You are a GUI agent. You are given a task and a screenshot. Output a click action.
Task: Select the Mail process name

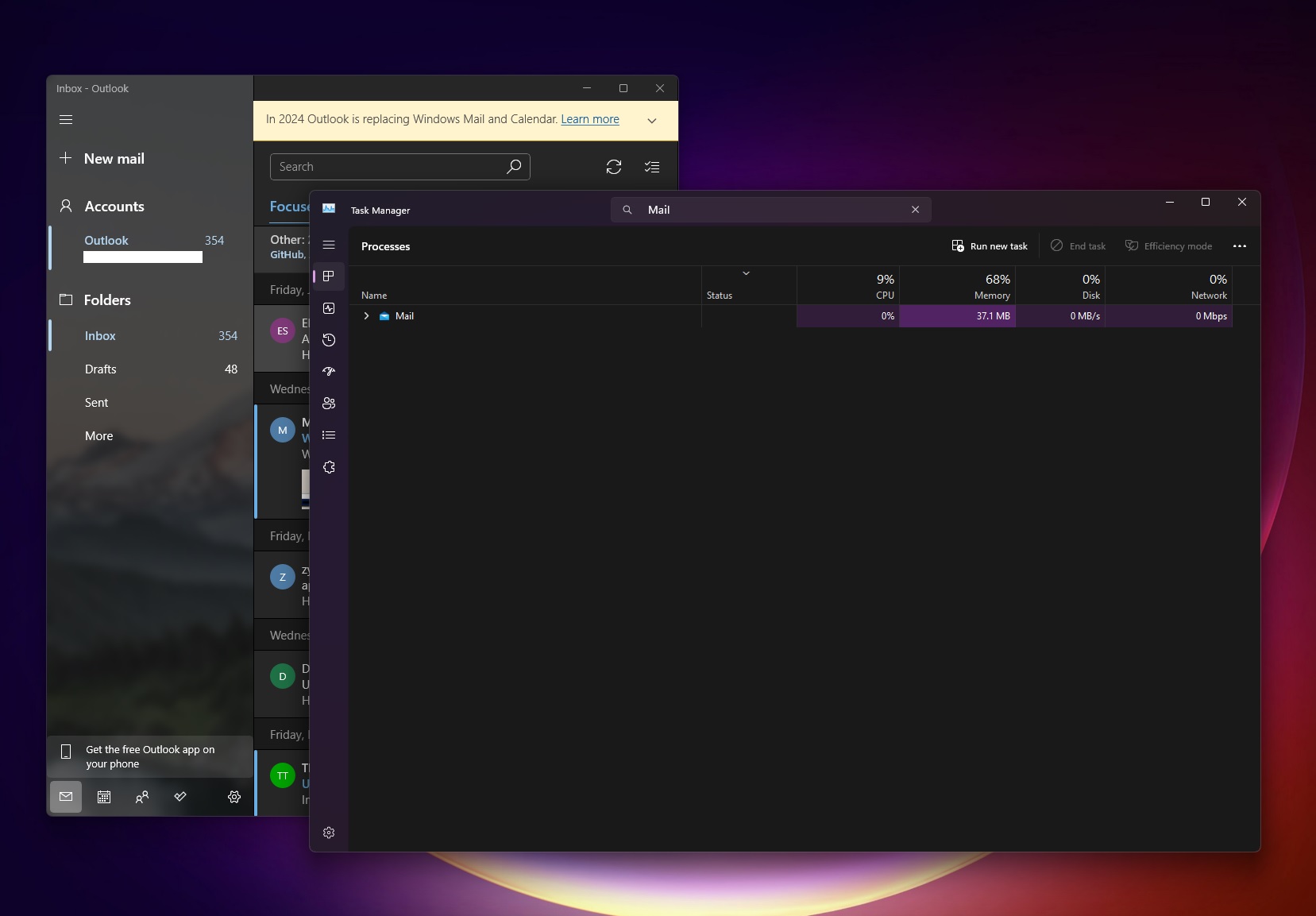(404, 316)
